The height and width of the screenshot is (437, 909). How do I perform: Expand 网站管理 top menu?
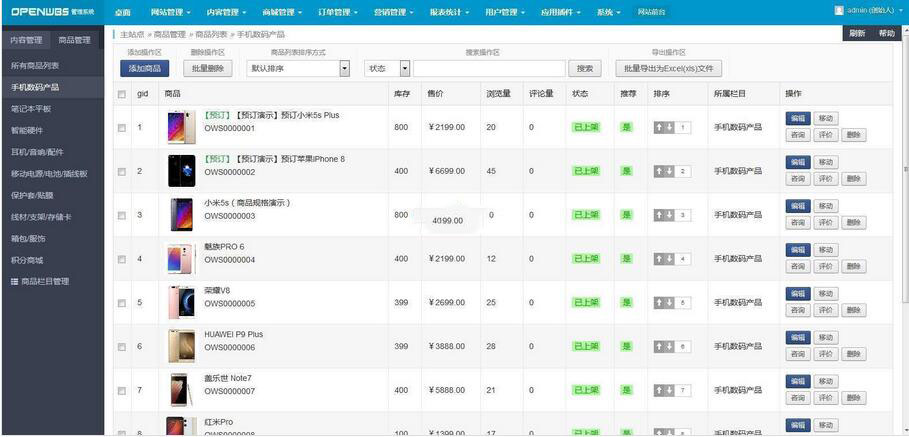(170, 12)
